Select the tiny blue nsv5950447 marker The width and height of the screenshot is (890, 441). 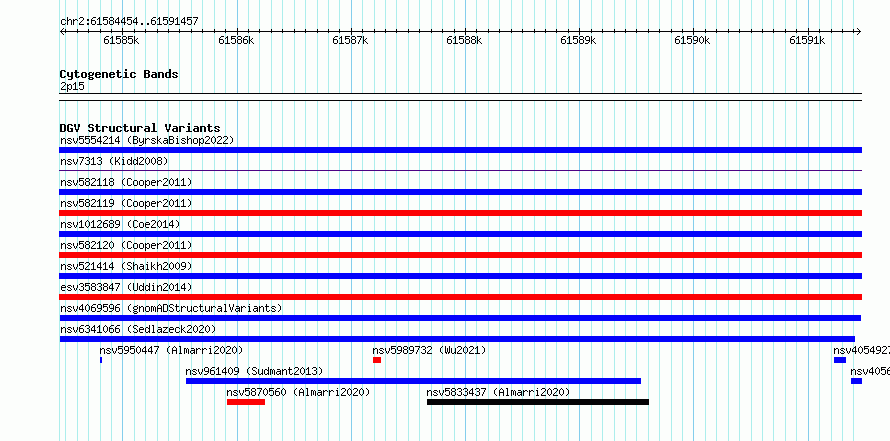[101, 360]
